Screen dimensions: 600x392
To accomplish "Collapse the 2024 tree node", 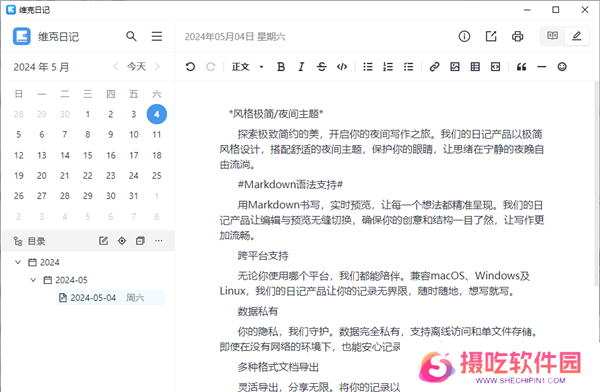I will click(18, 262).
